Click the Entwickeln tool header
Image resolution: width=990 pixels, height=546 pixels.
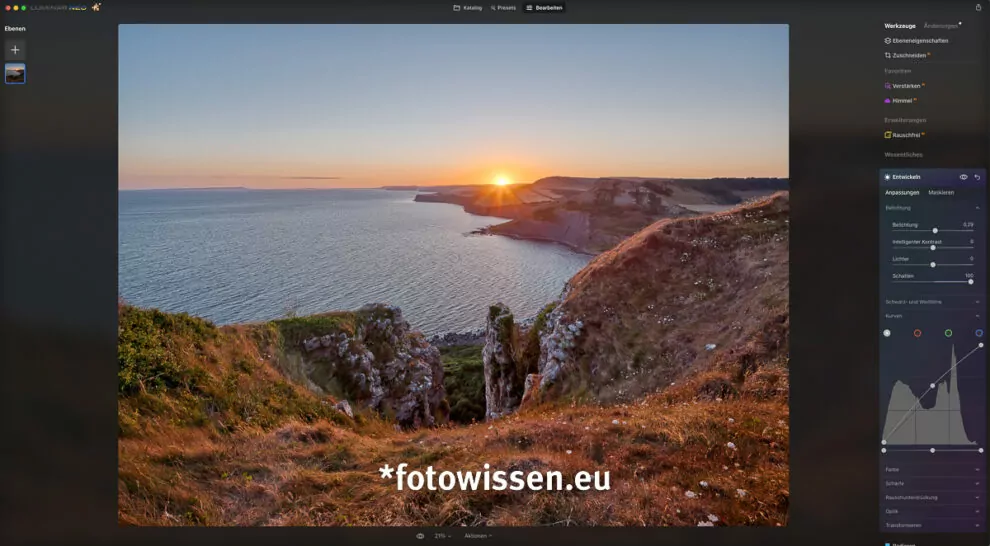(x=907, y=177)
